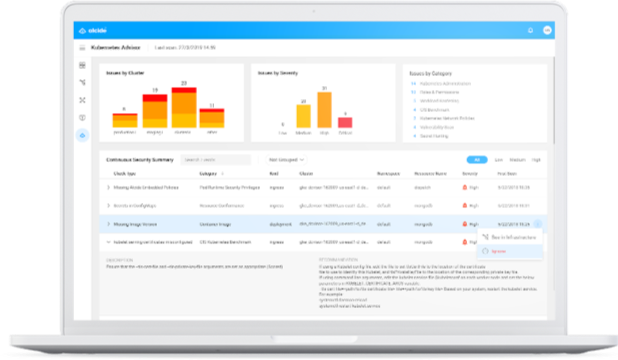Click the Pod Runtime Security Privileges cell
Viewport: 618px width, 360px height.
tap(230, 187)
